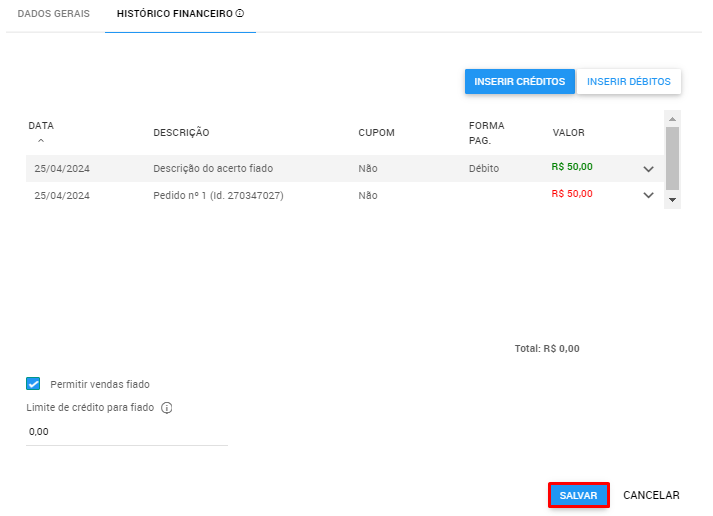Toggle Permitir vendas fiado checkbox

click(34, 384)
